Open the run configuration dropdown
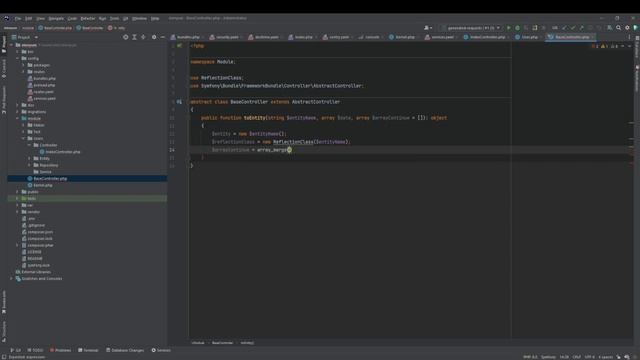640x360 pixels. click(471, 28)
